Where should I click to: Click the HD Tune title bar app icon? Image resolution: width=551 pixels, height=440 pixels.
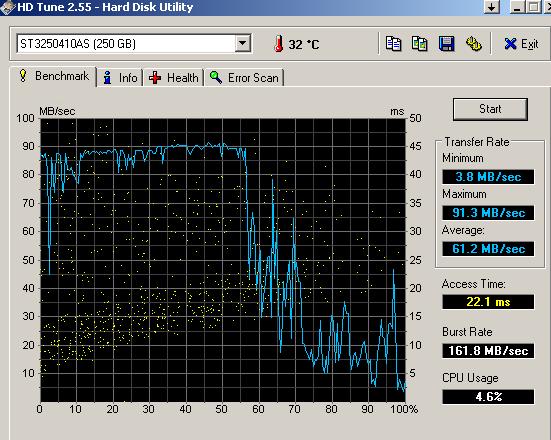(8, 7)
